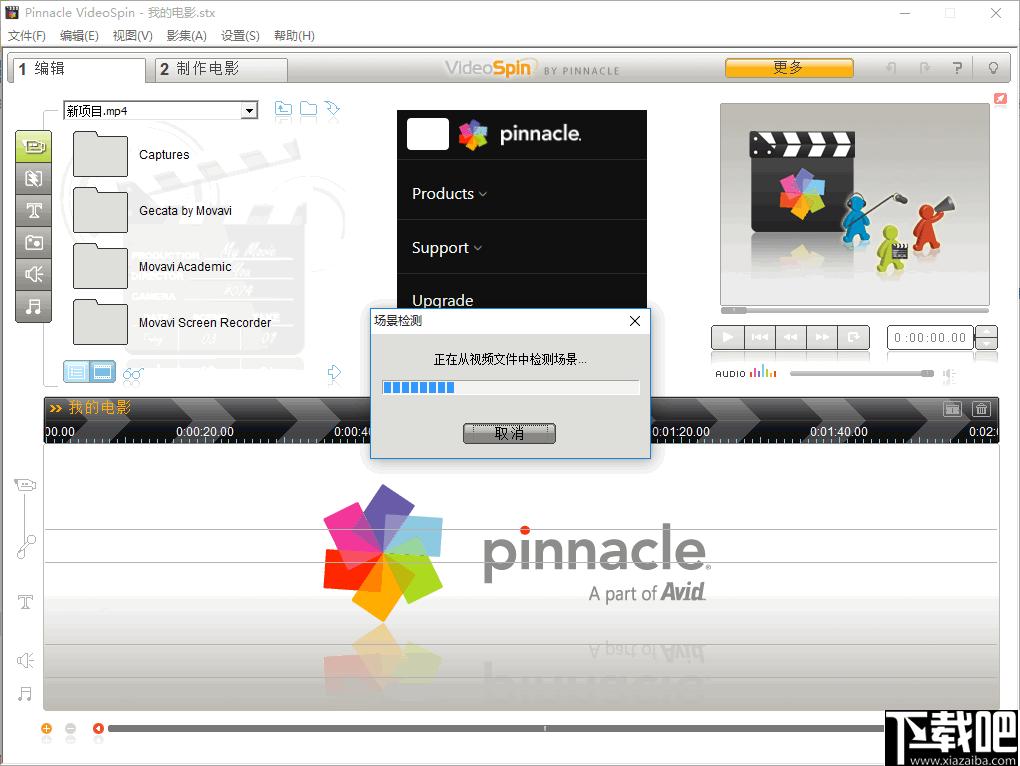Mute preview audio speaker icon
1020x766 pixels.
coord(949,374)
